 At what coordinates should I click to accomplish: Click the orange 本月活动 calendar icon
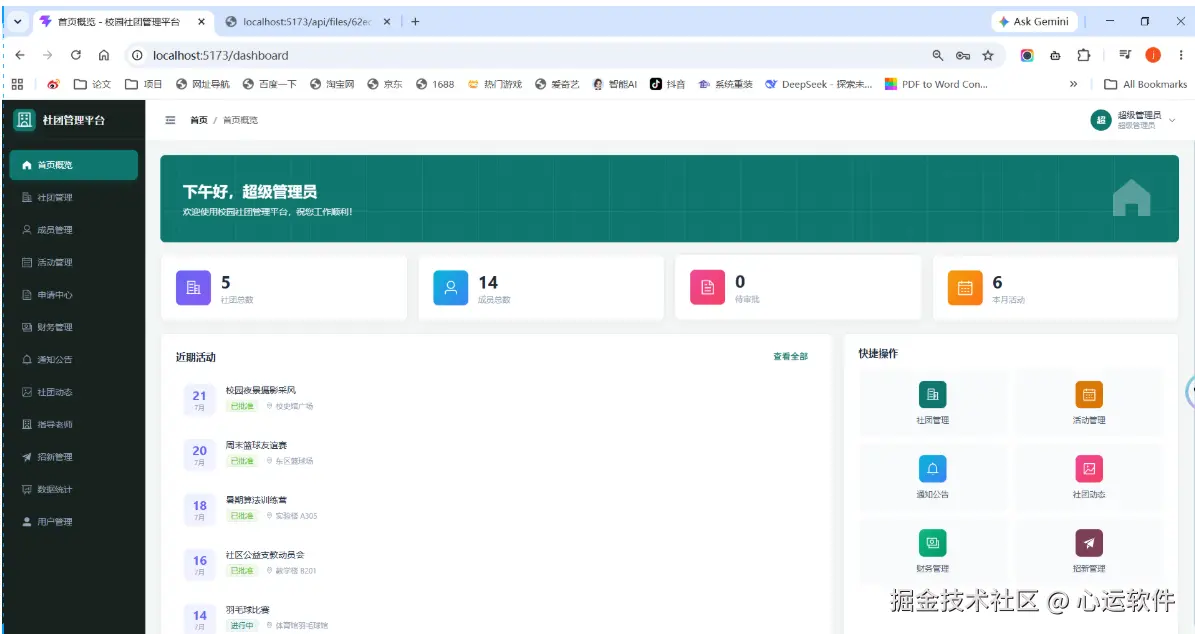coord(965,287)
